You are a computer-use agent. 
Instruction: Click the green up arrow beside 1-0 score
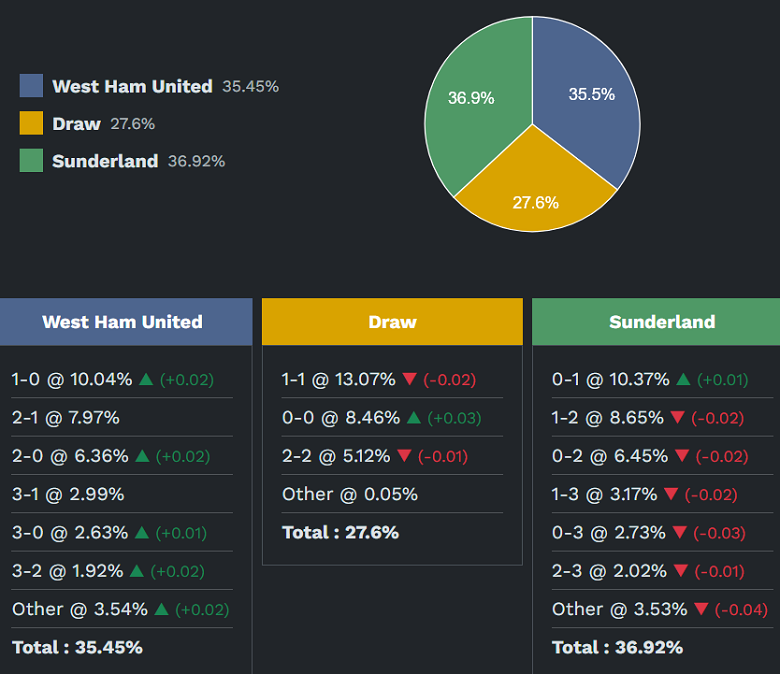pos(146,379)
